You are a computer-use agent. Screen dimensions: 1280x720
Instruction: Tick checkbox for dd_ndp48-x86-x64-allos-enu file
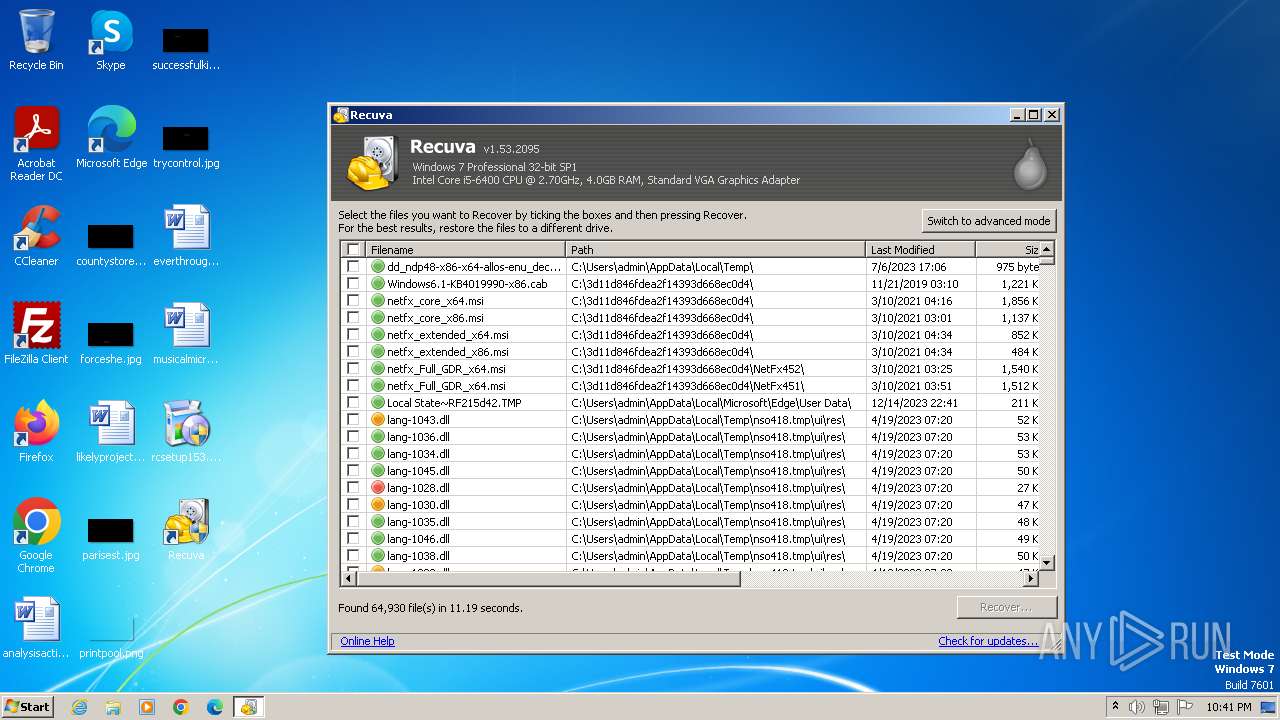click(x=352, y=267)
